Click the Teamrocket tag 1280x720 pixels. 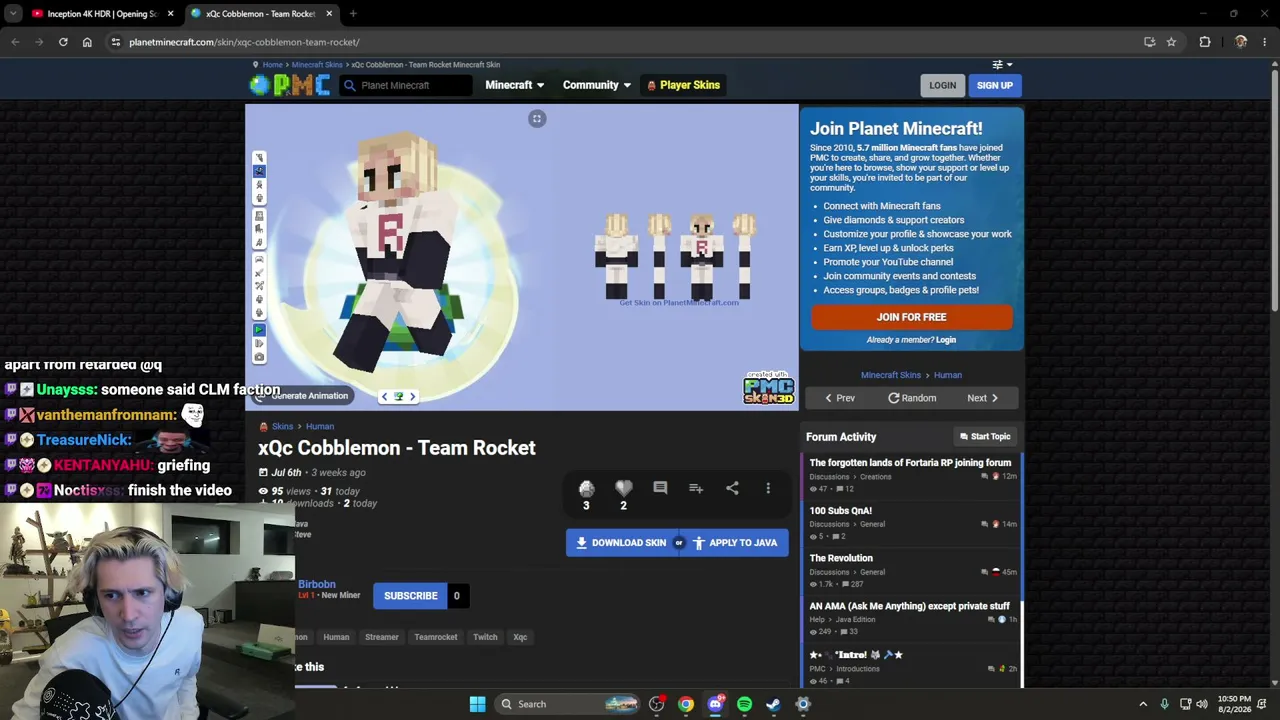pos(435,637)
